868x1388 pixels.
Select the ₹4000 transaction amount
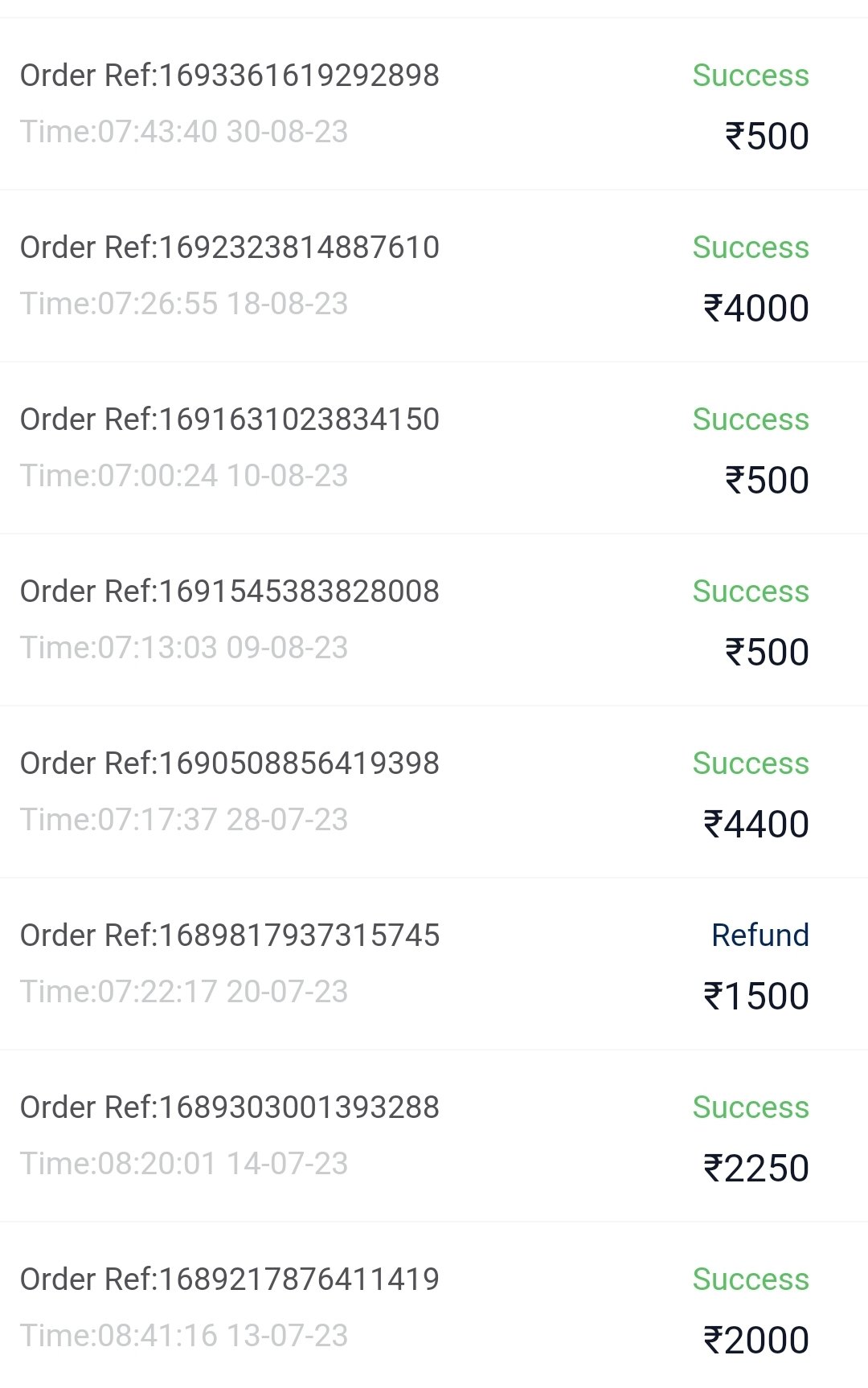(756, 309)
